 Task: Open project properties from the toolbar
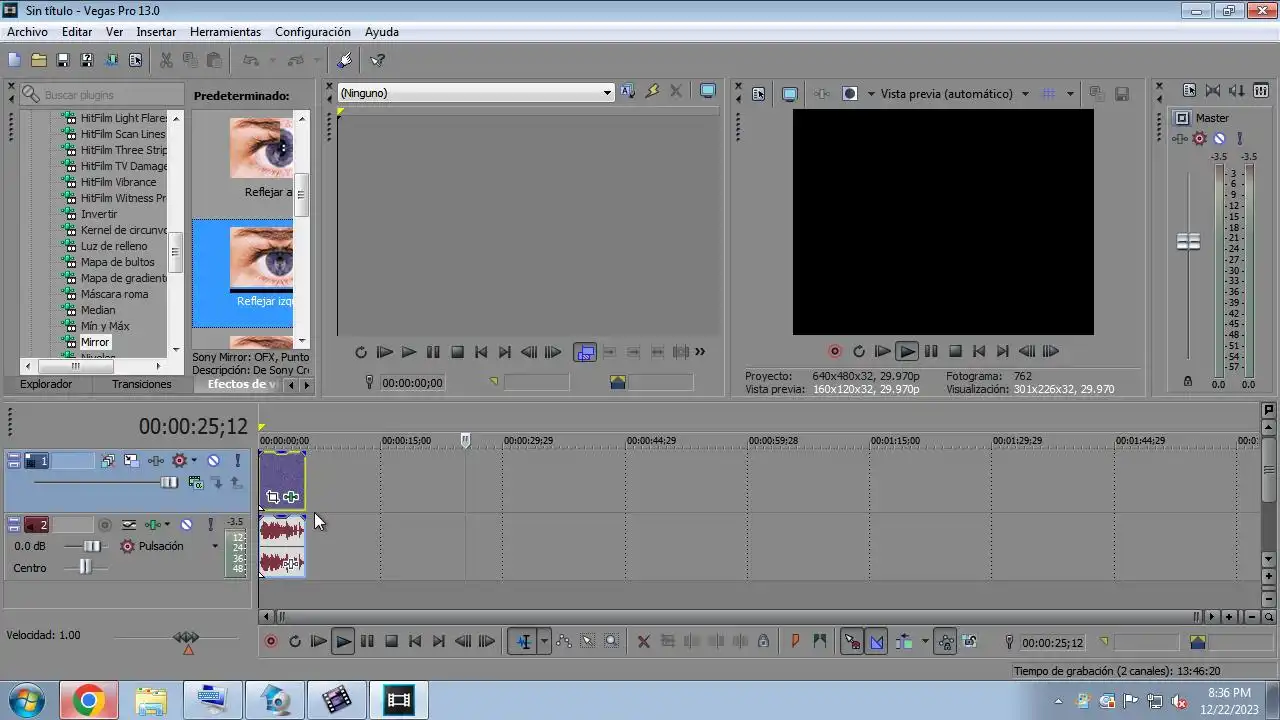(135, 60)
